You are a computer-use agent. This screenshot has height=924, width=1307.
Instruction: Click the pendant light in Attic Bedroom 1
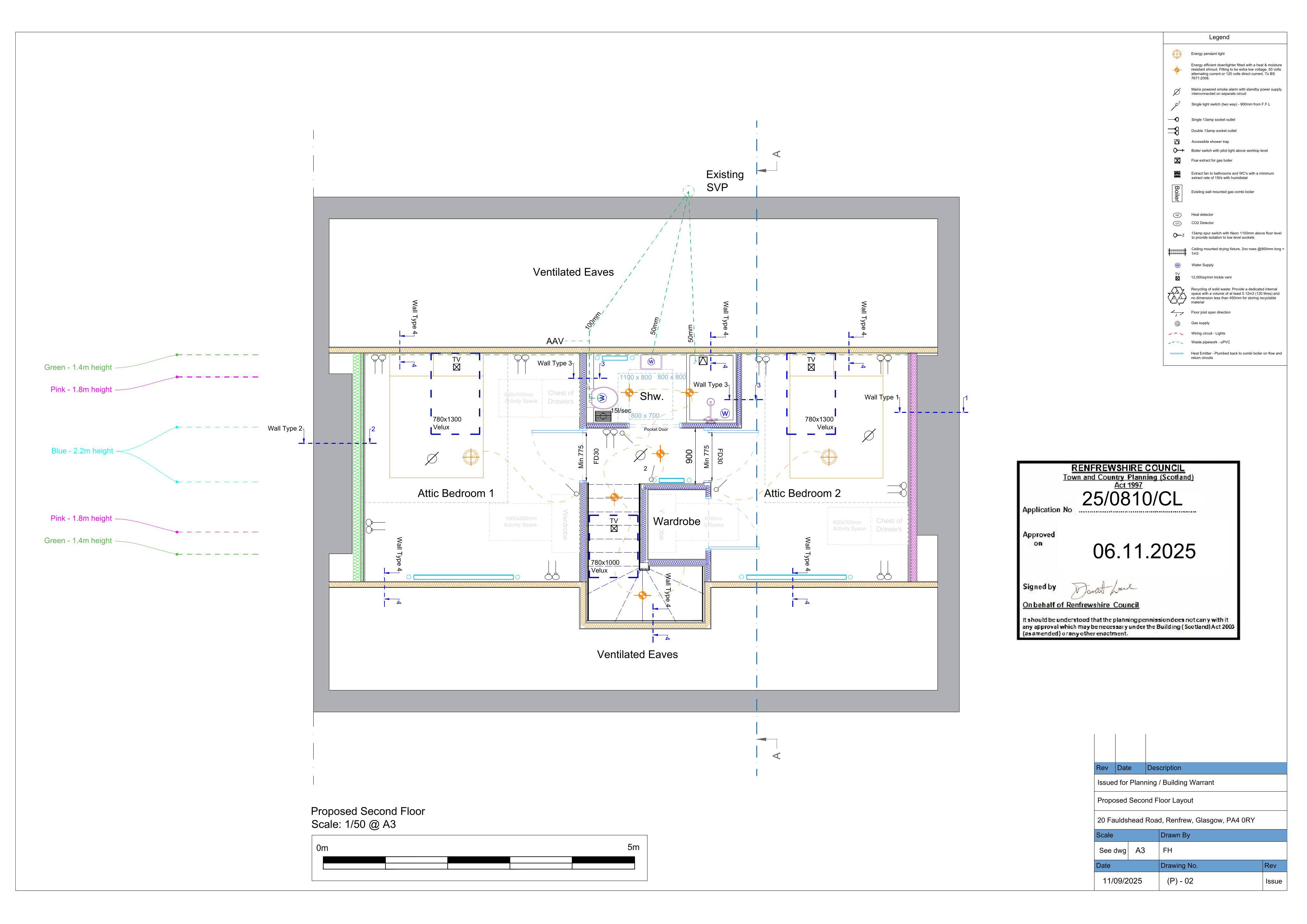pyautogui.click(x=471, y=457)
